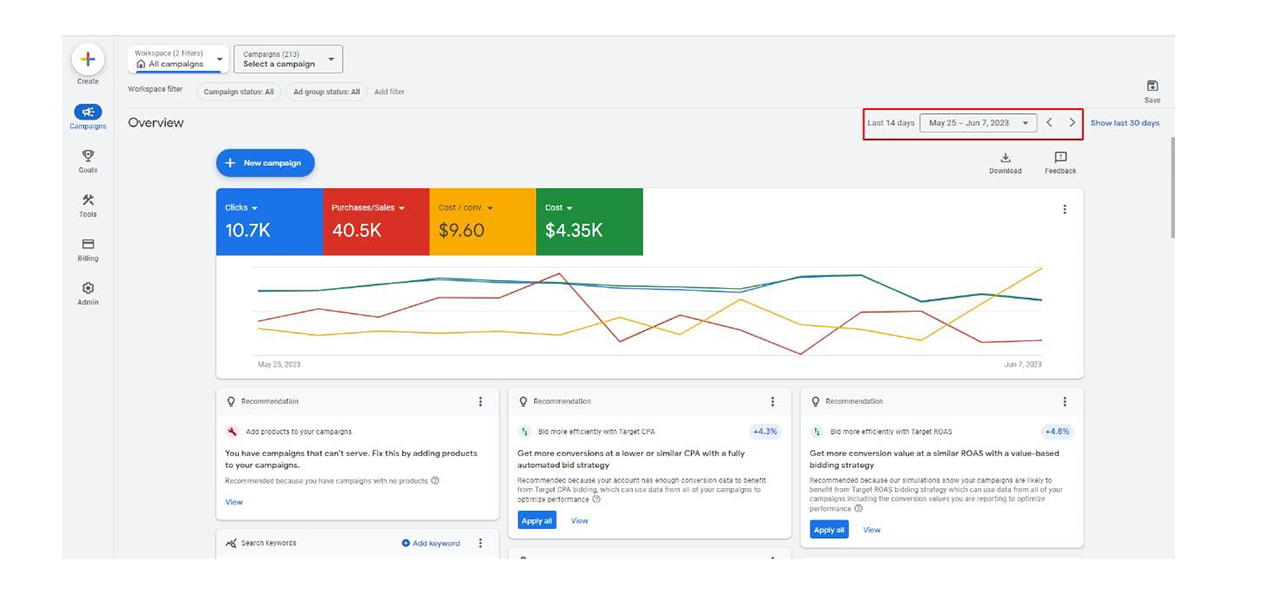Click the Save icon
This screenshot has height=600, width=1280.
click(x=1152, y=87)
